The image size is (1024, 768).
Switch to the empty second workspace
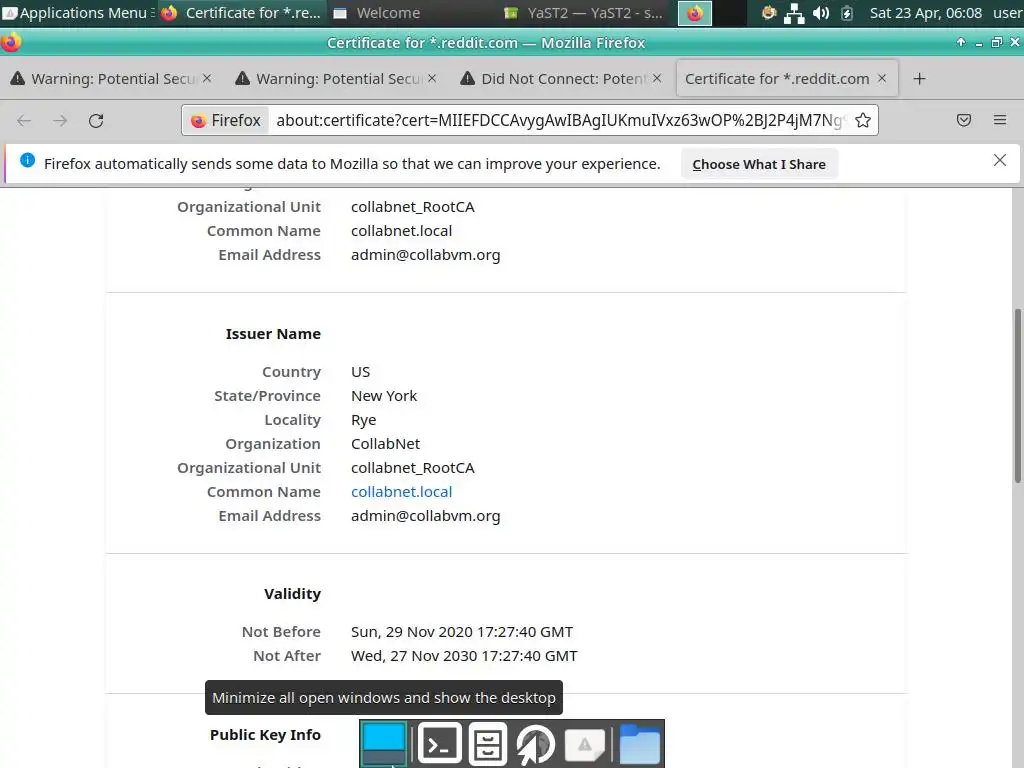coord(729,13)
